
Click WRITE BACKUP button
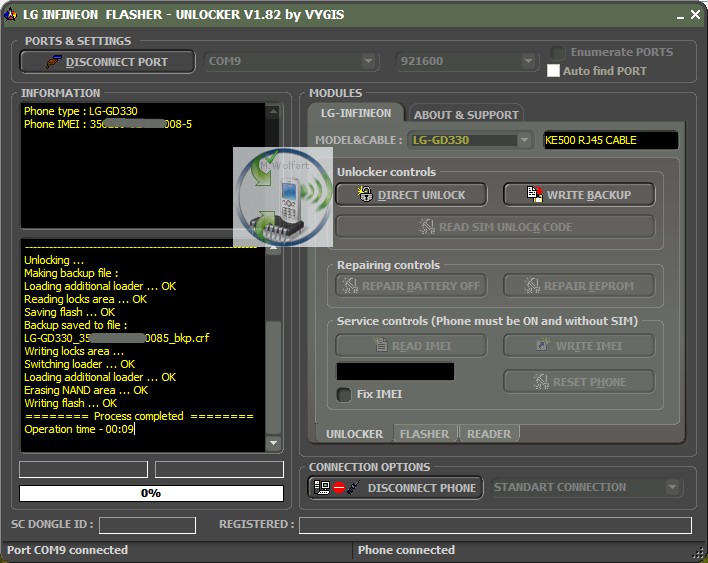pos(579,195)
